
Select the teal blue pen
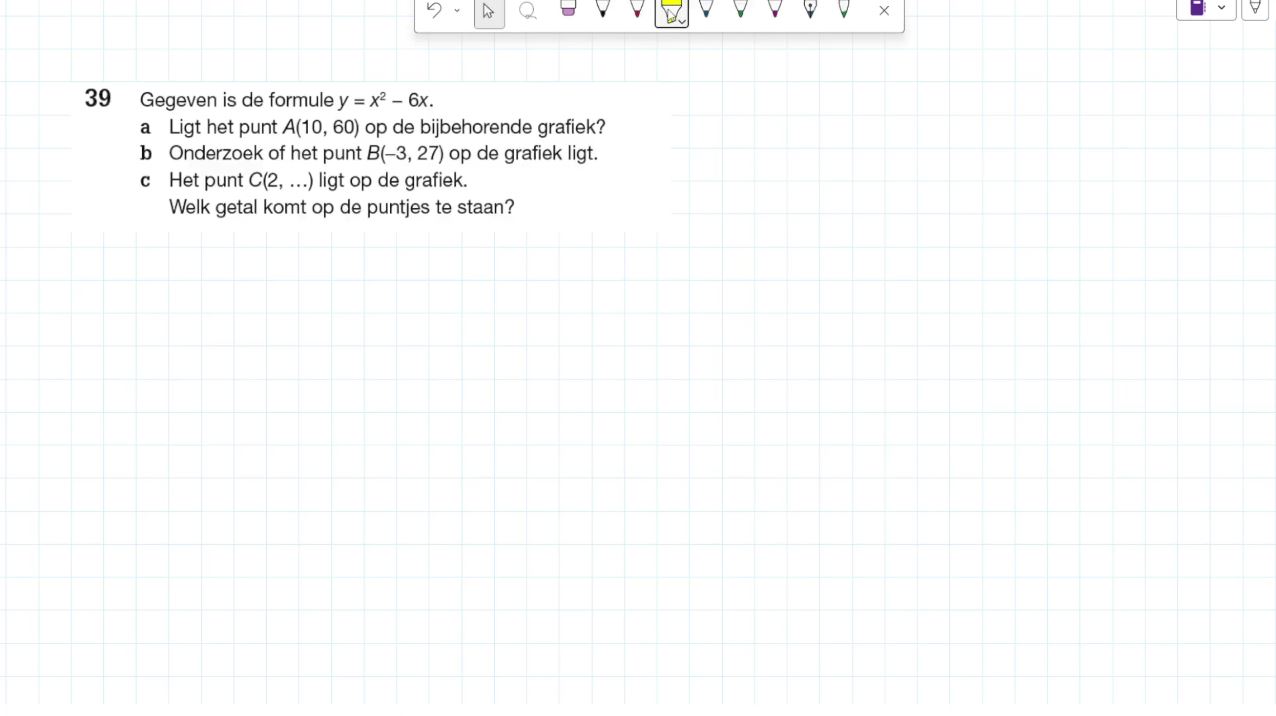tap(706, 9)
